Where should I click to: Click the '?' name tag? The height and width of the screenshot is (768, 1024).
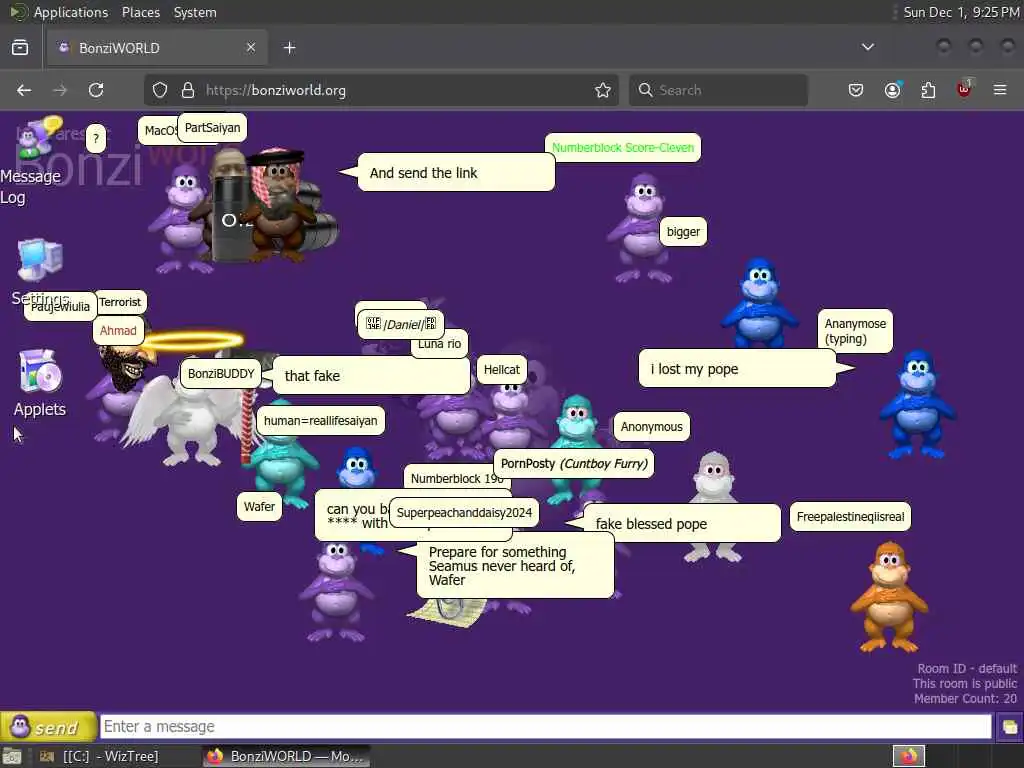(96, 138)
